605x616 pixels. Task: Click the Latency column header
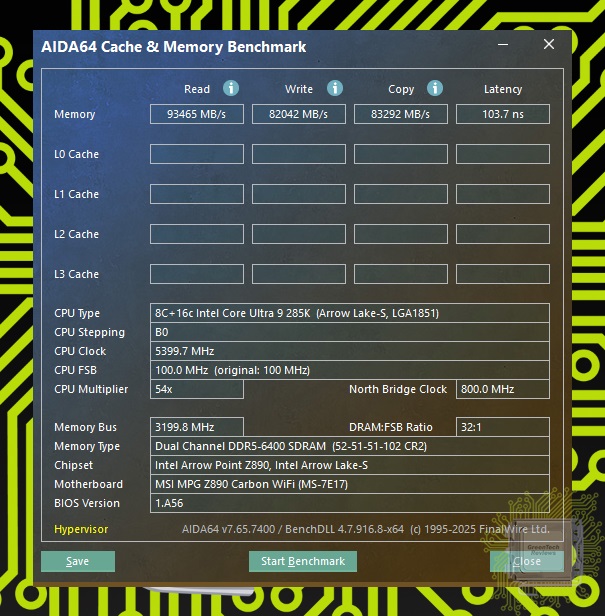[x=503, y=90]
